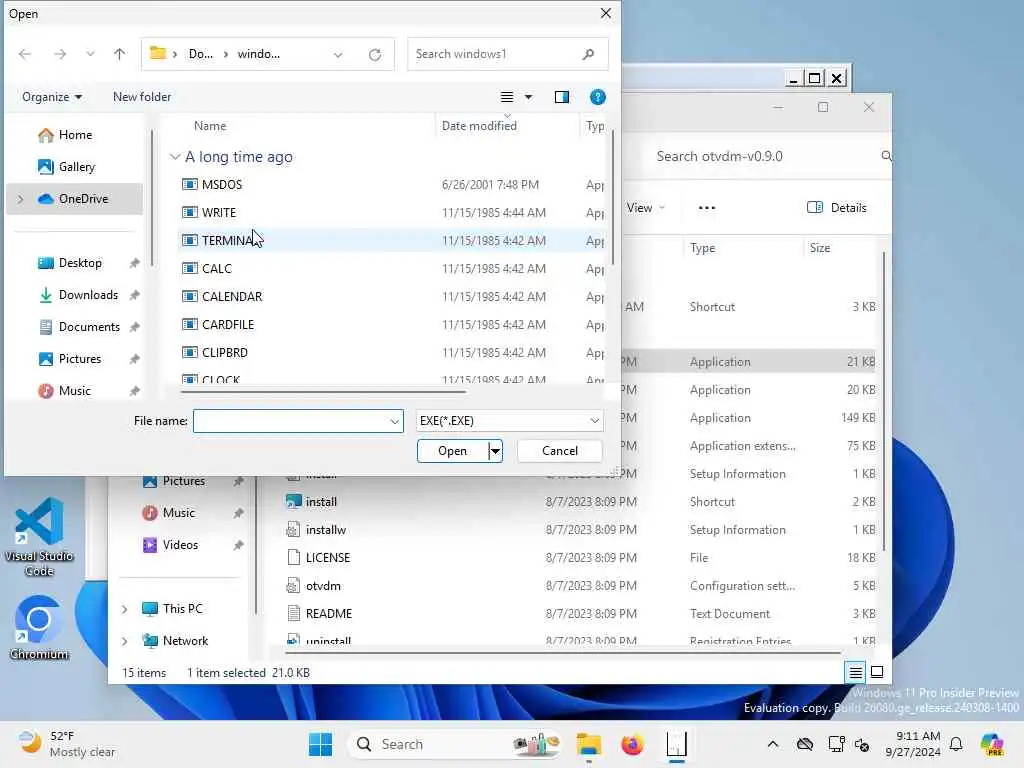Sort Explorer files by Type column
1024x768 pixels.
coord(702,248)
